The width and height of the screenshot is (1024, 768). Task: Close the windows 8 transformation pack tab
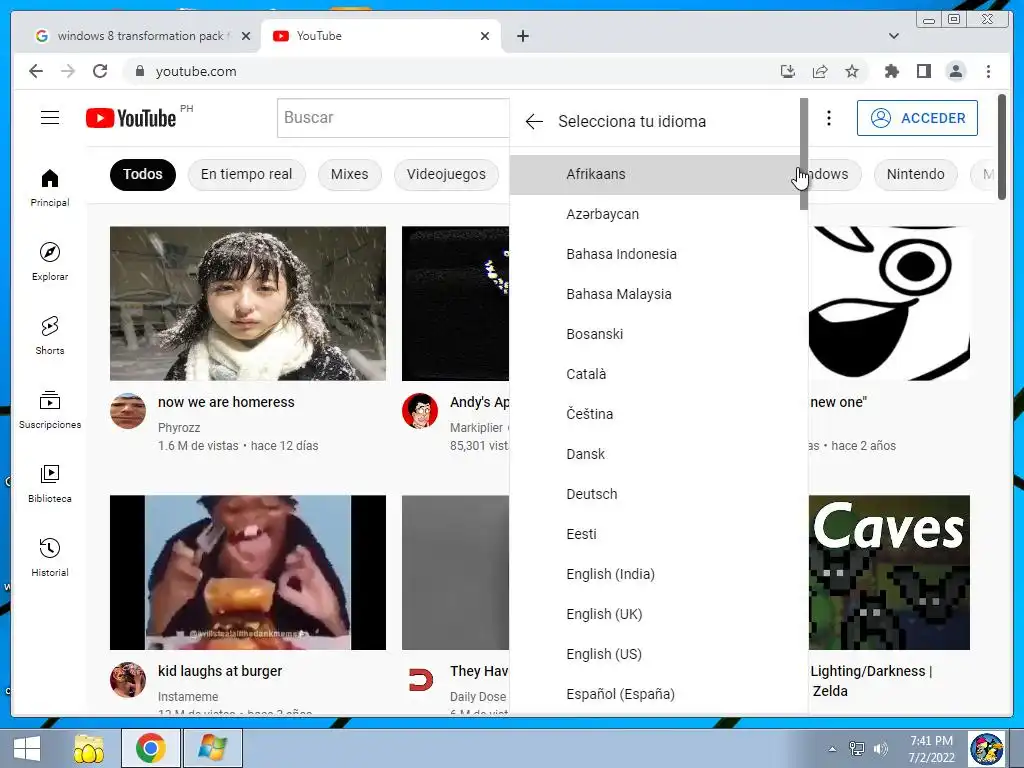pos(246,36)
